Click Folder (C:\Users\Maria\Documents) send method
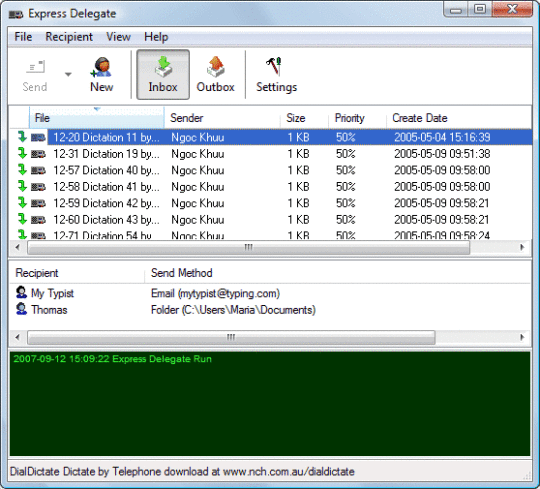Screen dimensions: 540x489 [233, 310]
